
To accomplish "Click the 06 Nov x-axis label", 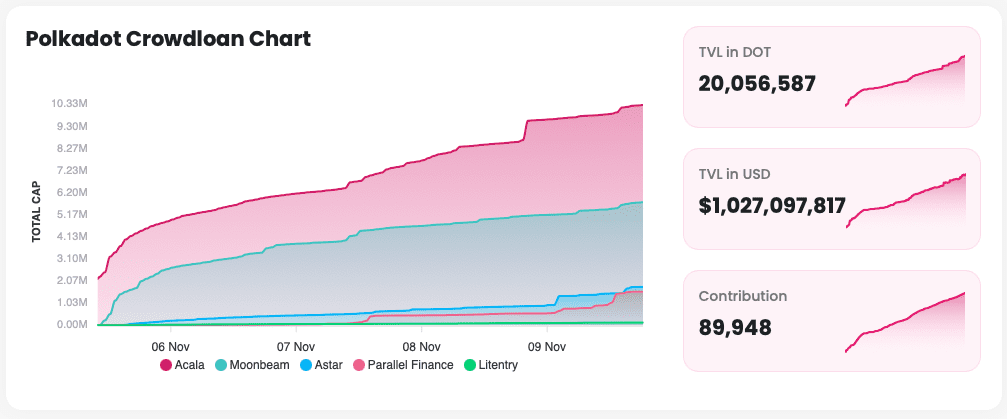I will 171,346.
